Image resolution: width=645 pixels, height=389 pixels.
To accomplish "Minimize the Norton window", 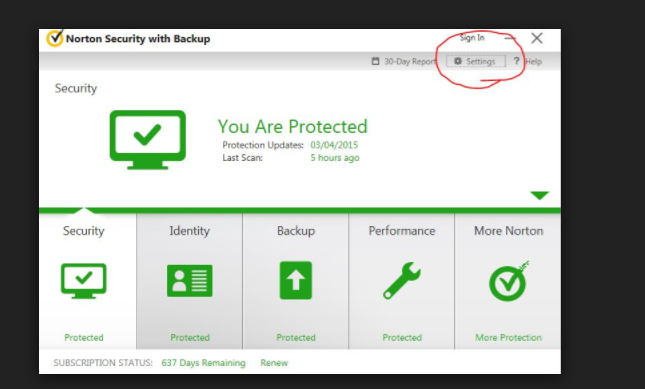I will click(510, 38).
